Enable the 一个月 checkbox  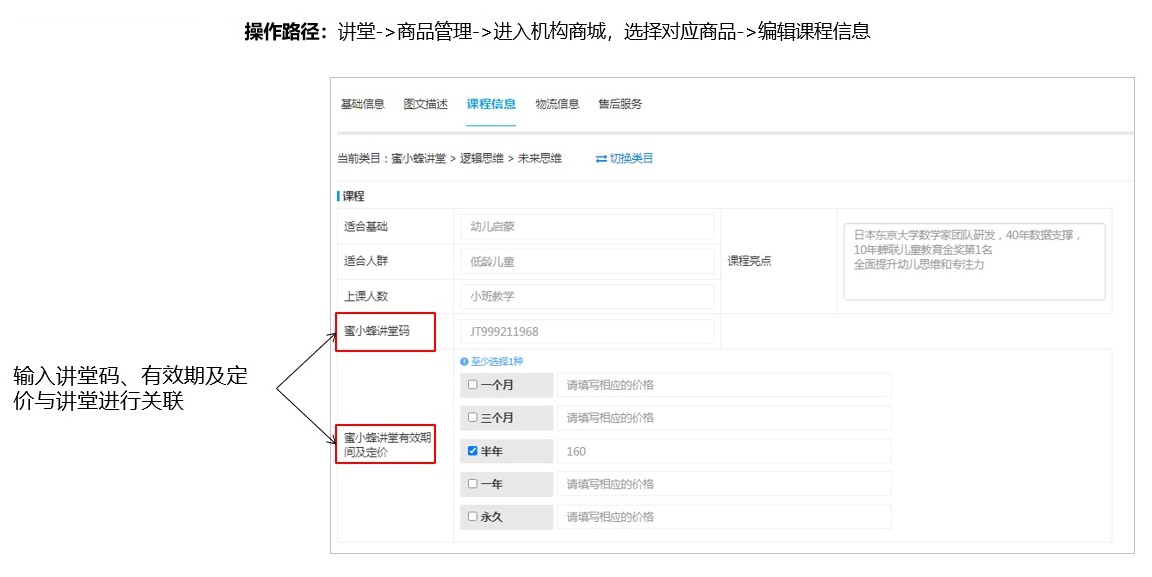[x=473, y=385]
